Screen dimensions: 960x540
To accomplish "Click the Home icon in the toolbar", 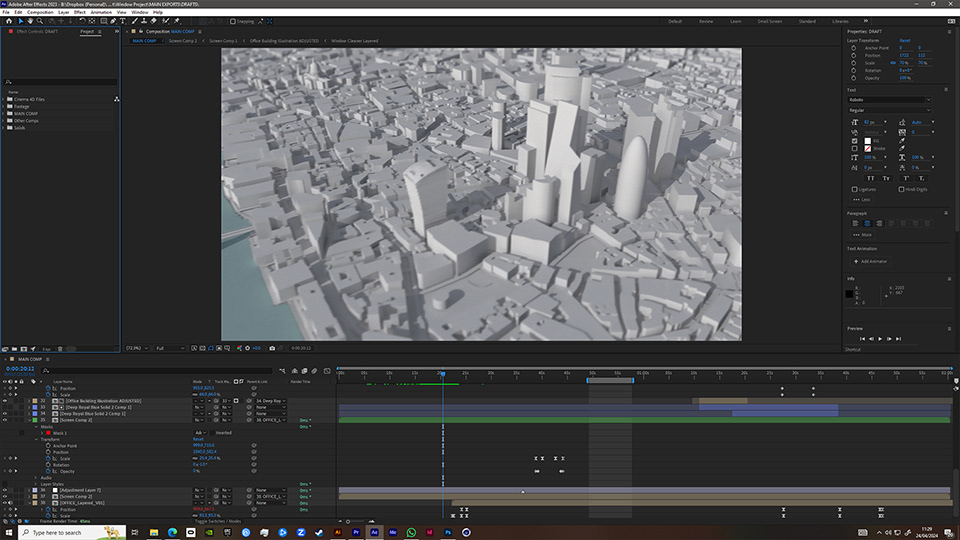I will tap(9, 21).
